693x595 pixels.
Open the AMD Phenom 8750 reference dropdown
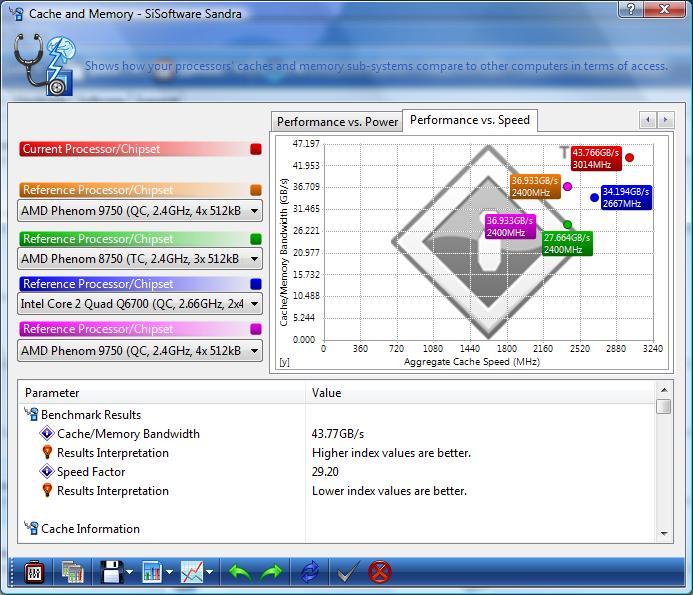pyautogui.click(x=140, y=259)
